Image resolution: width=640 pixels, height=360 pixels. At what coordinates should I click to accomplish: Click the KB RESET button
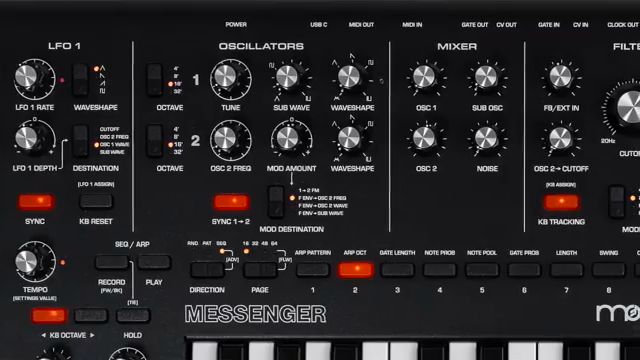point(96,201)
